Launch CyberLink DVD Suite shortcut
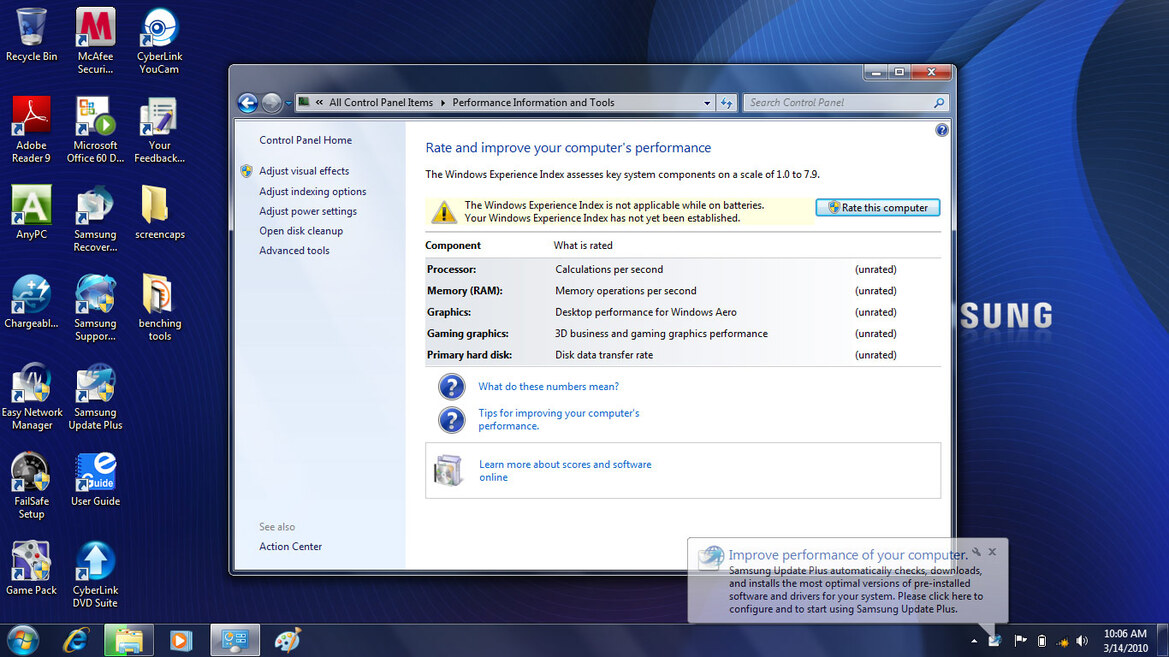This screenshot has height=657, width=1169. coord(95,574)
